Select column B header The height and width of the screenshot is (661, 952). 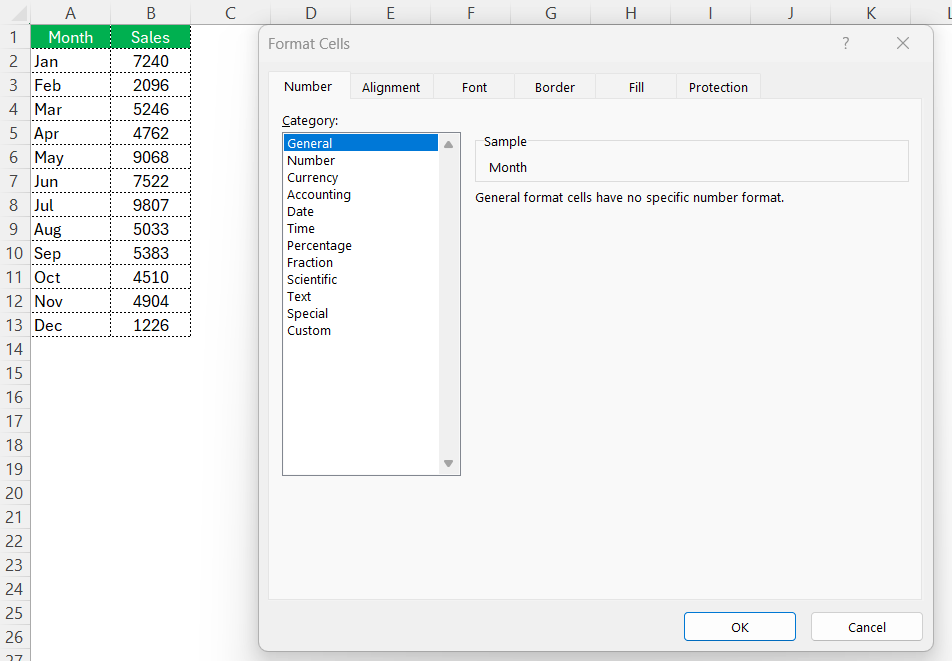tap(151, 13)
